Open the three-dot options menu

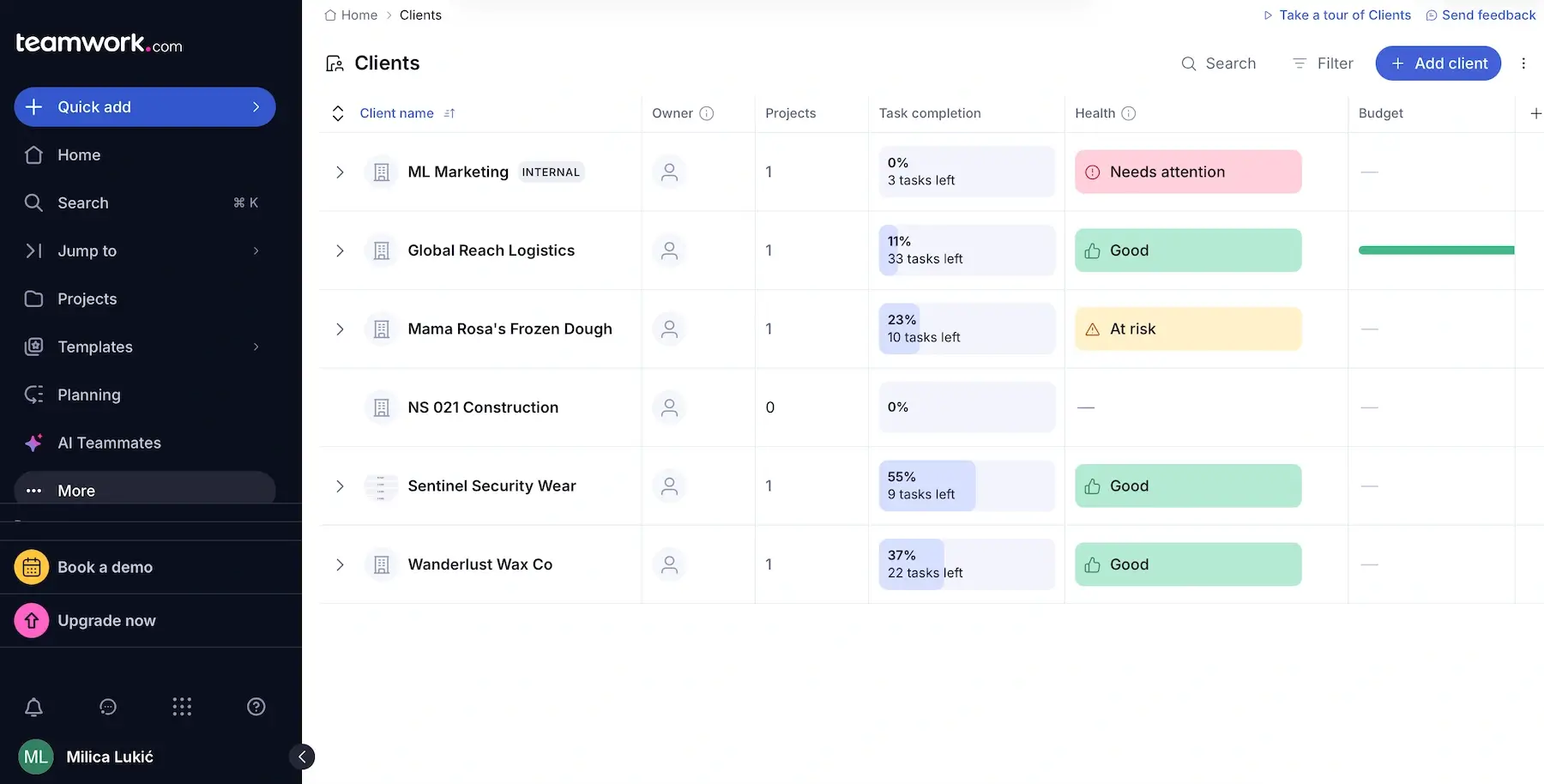click(1524, 63)
